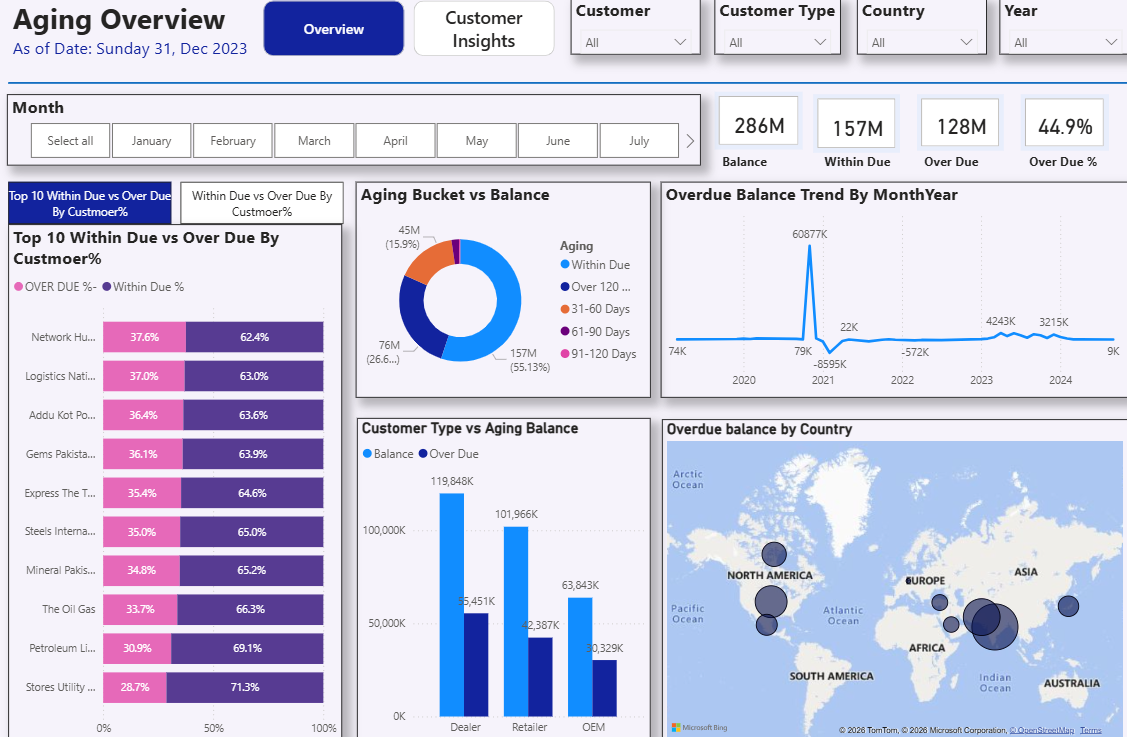Select the Retailer over due column 42,387K
This screenshot has height=737, width=1127.
pos(540,677)
